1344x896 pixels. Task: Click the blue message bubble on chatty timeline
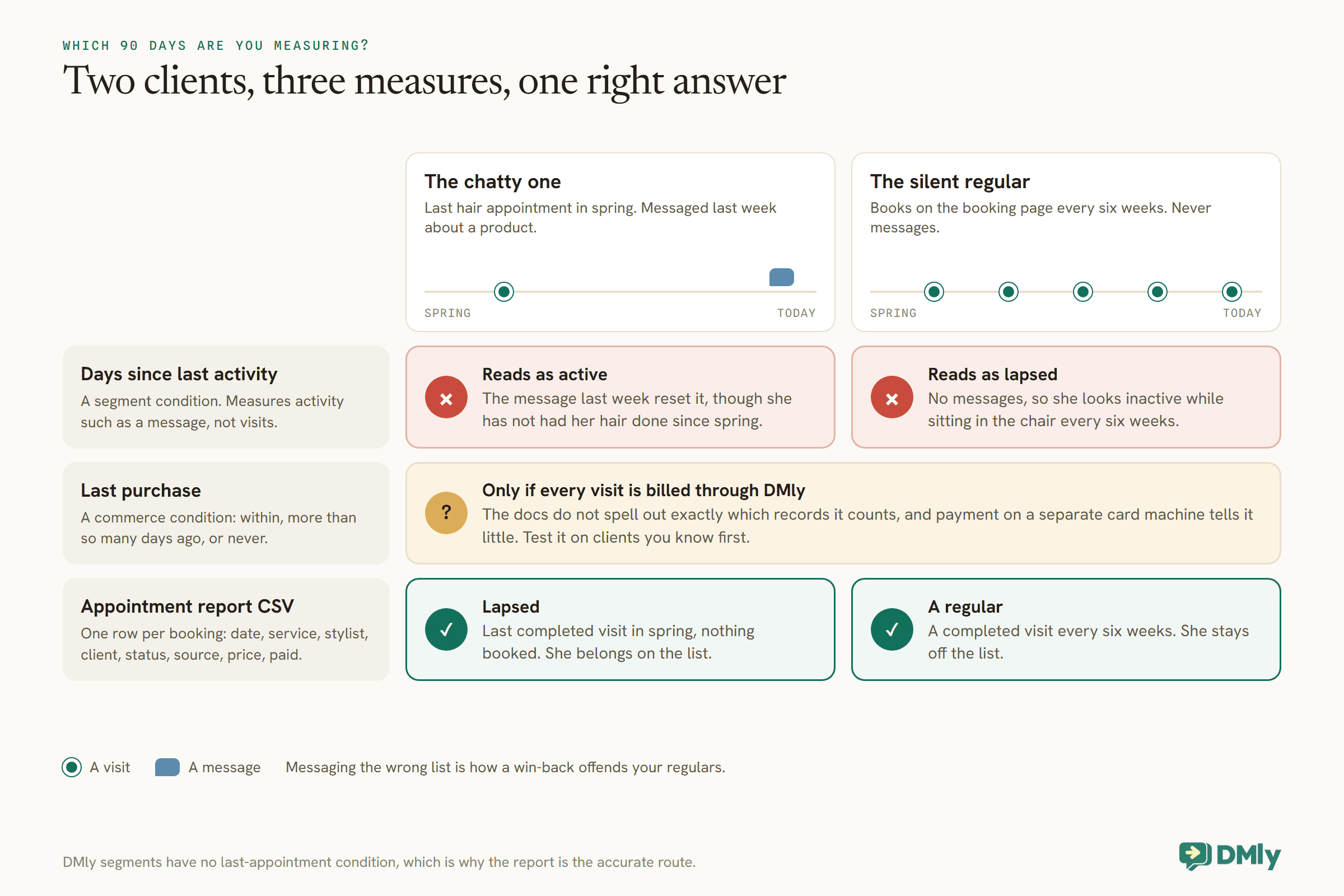point(782,277)
